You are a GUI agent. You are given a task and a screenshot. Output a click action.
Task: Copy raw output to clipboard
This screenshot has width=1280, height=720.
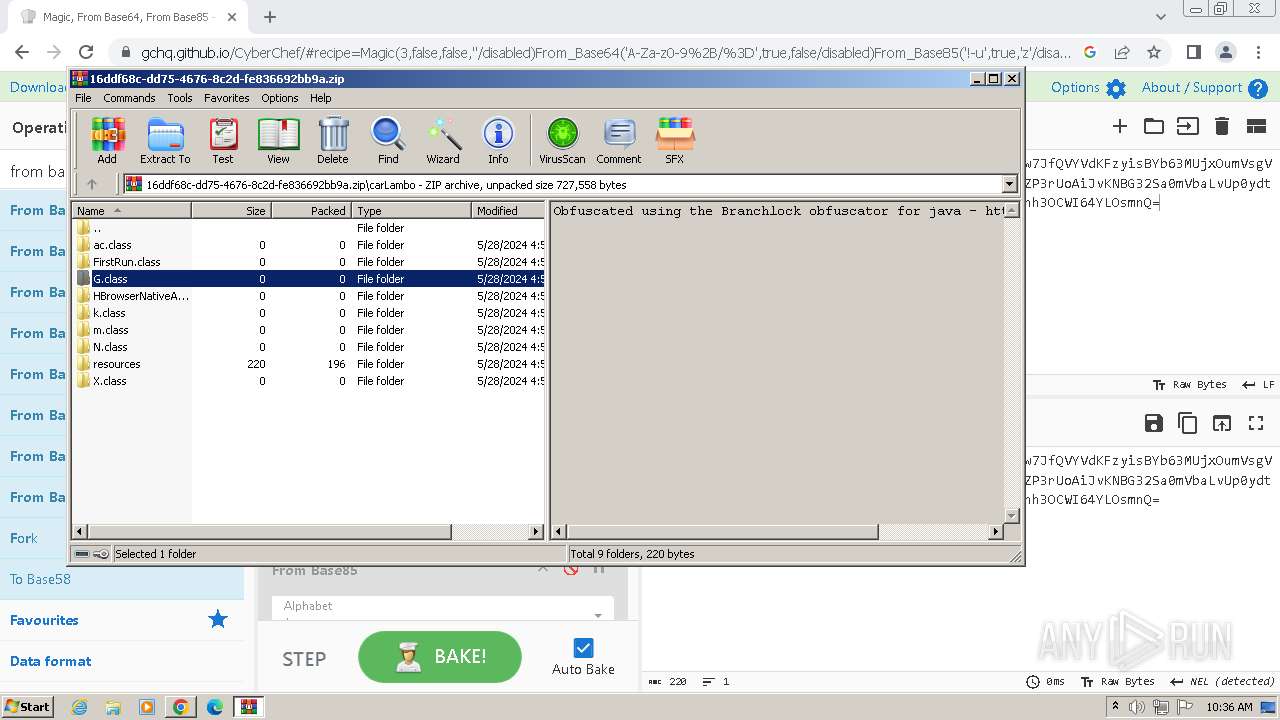pos(1188,423)
